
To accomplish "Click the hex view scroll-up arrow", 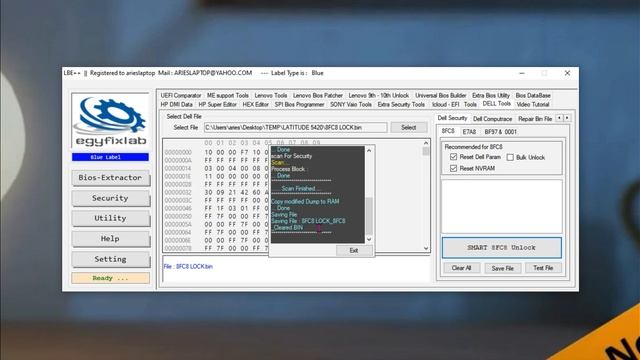I will 426,143.
